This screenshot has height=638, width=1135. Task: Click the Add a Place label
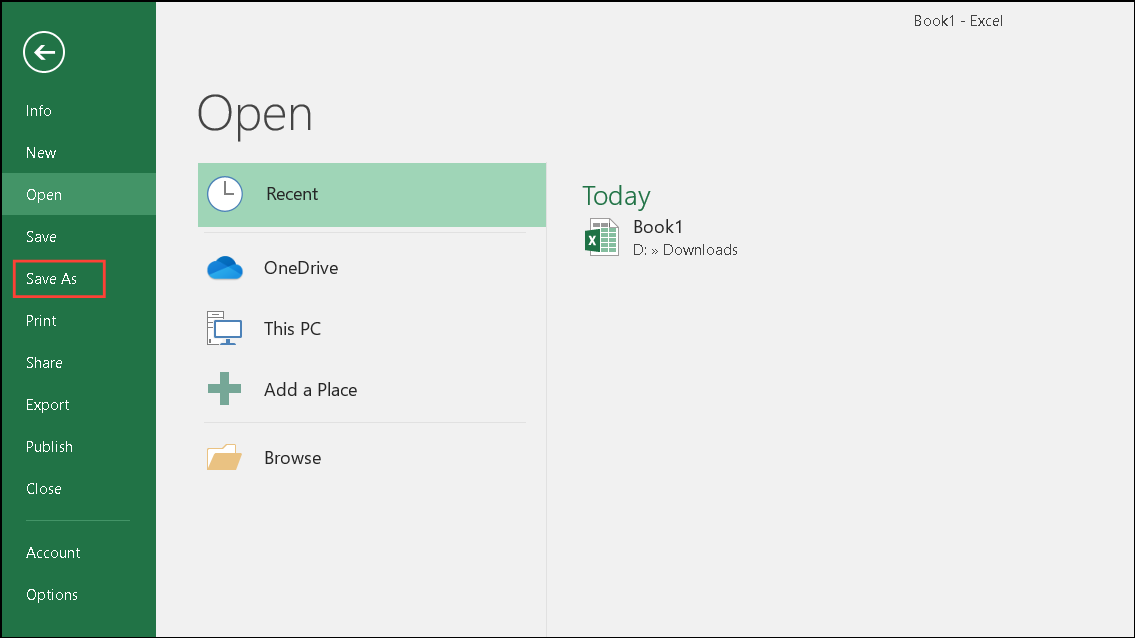[311, 390]
